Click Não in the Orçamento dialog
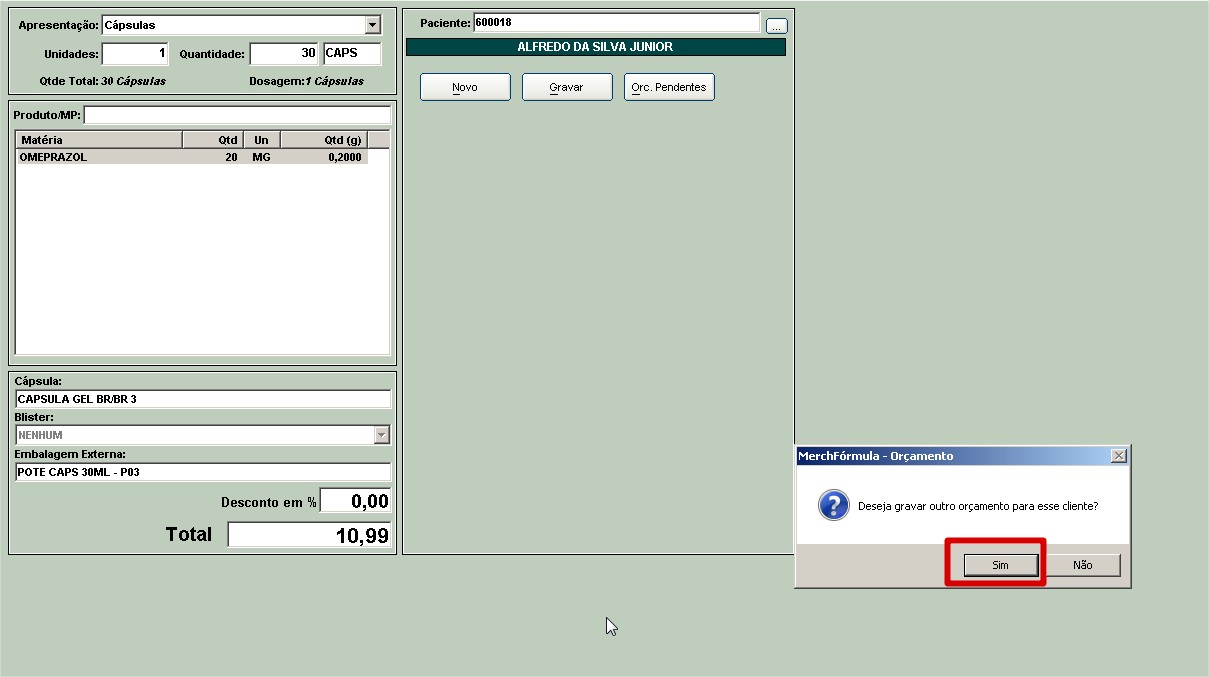The height and width of the screenshot is (677, 1209). [1082, 565]
